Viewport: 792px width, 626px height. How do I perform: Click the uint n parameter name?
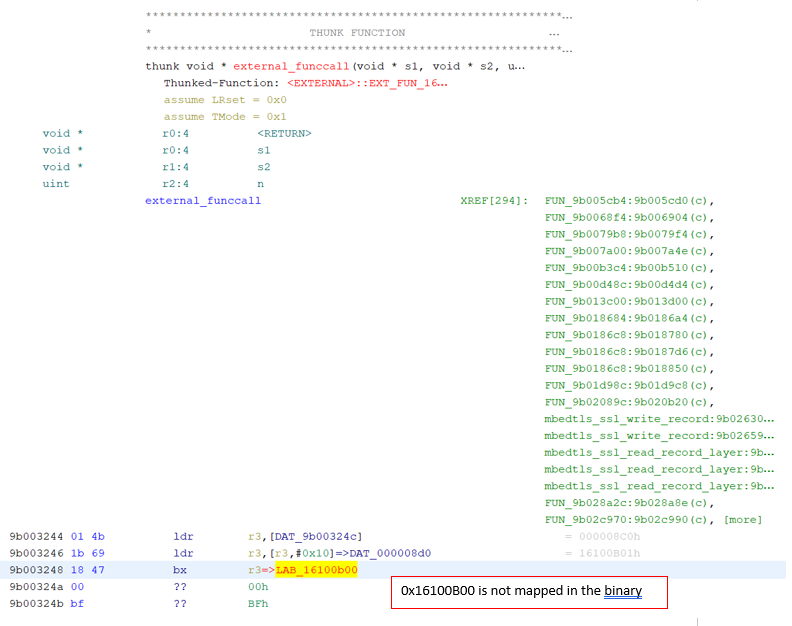click(x=261, y=184)
